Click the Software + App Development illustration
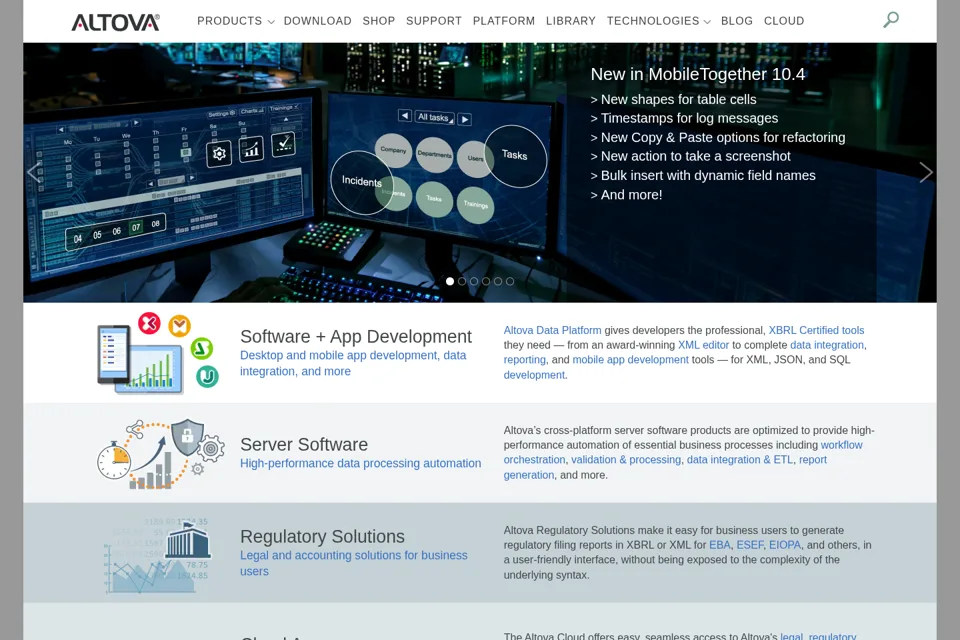 [159, 353]
